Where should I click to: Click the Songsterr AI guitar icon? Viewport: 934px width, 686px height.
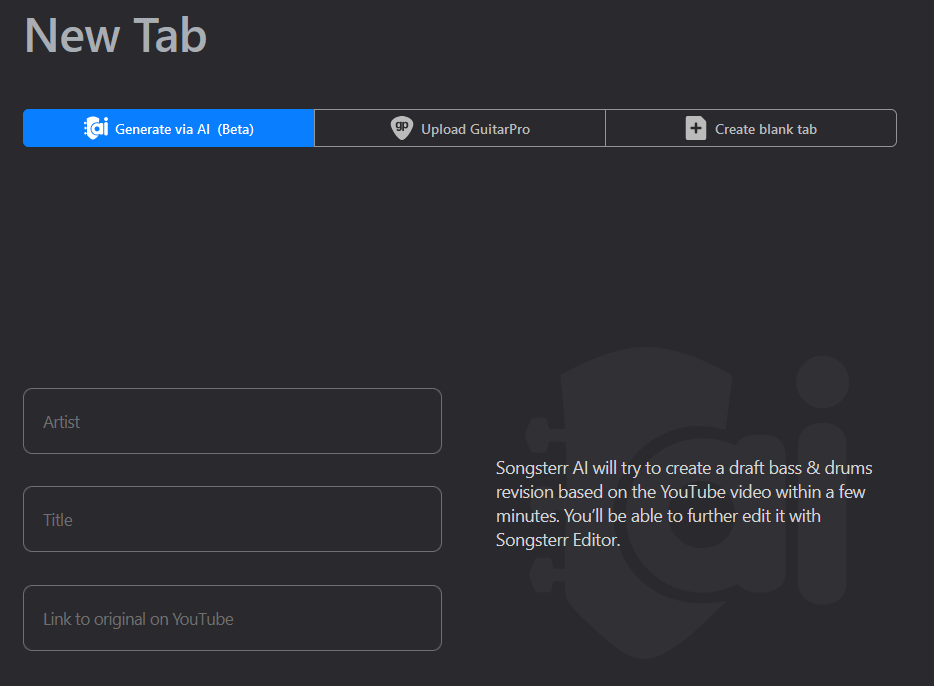96,128
